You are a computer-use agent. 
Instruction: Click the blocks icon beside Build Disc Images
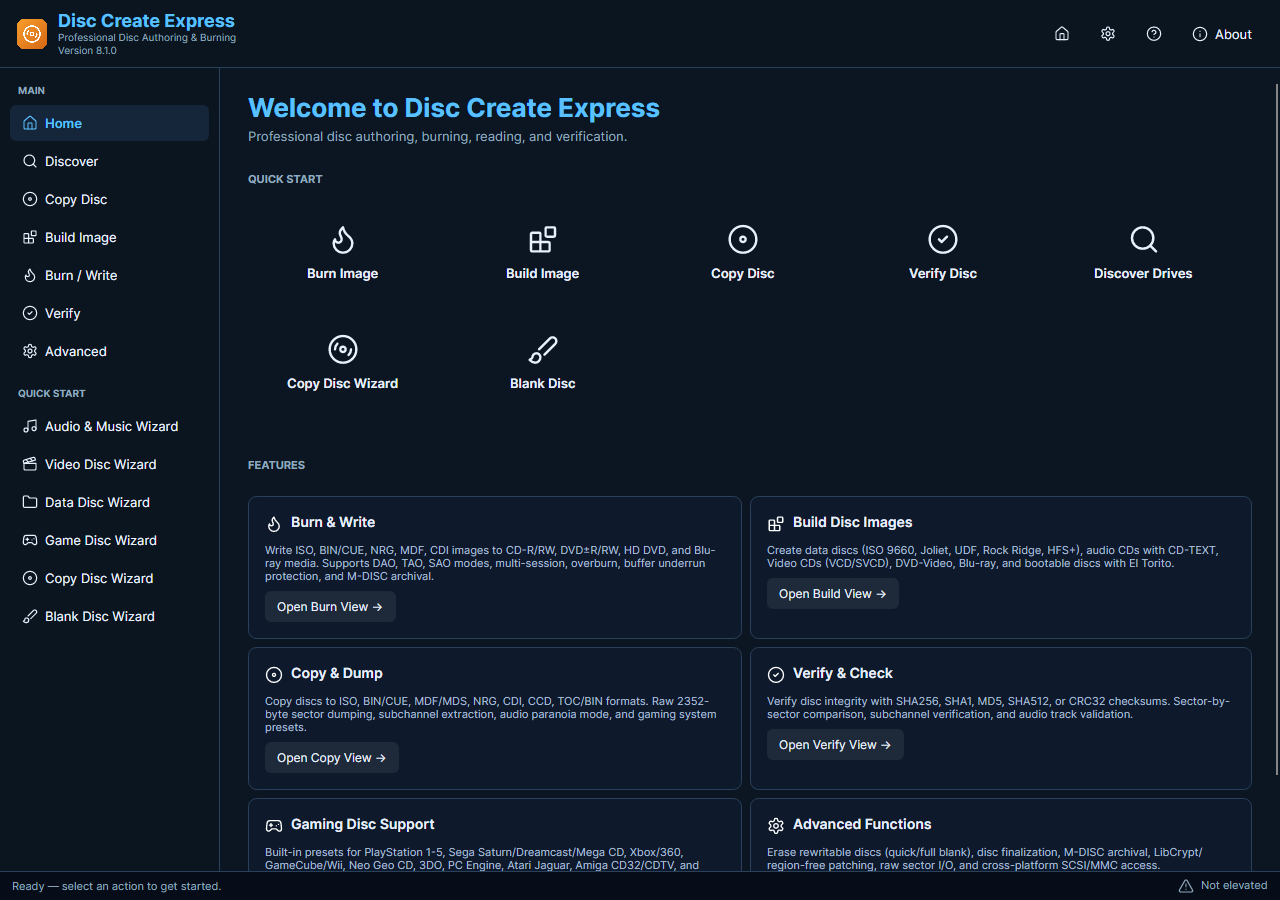tap(776, 523)
